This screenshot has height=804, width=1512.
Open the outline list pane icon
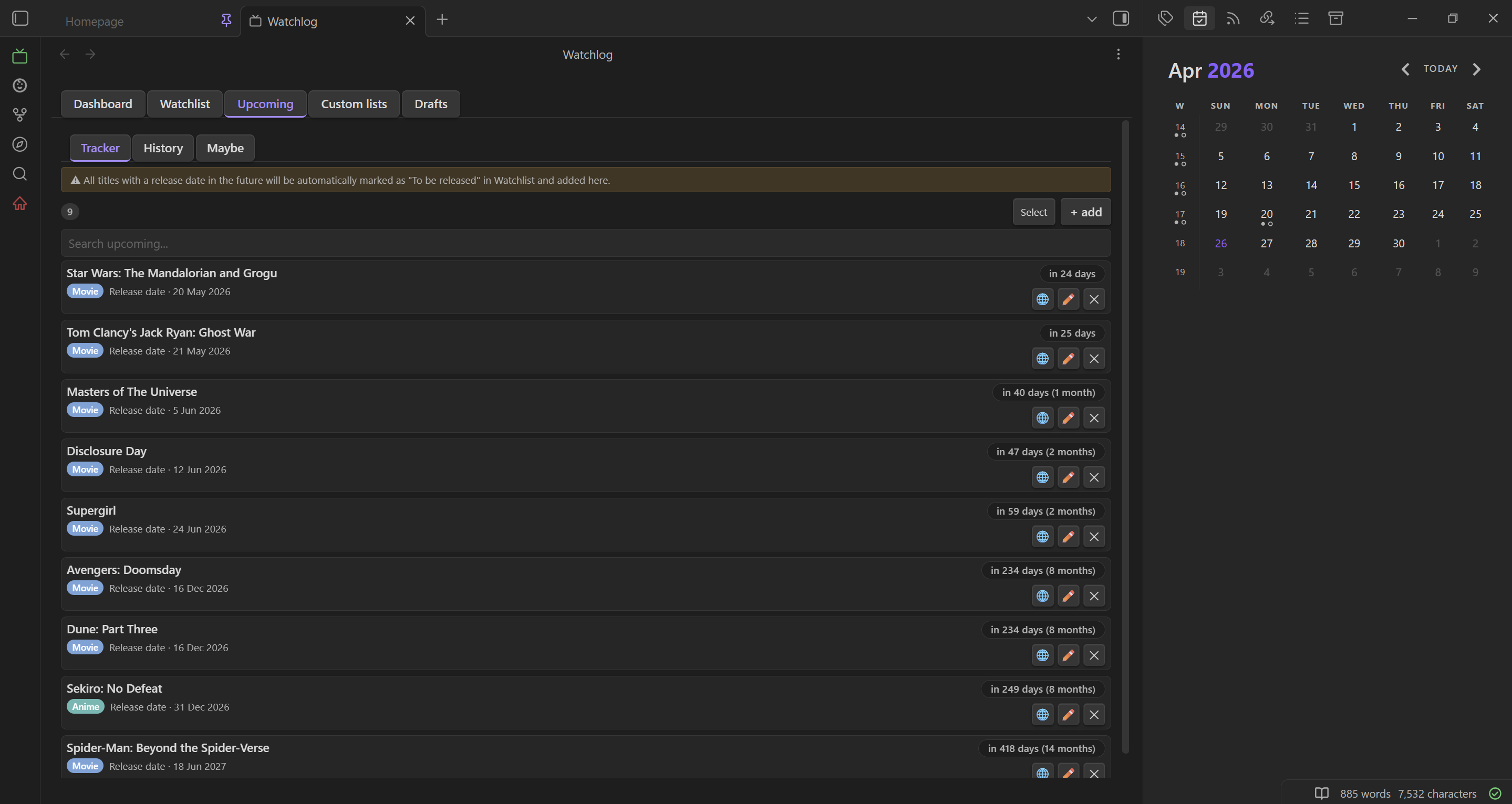coord(1301,19)
